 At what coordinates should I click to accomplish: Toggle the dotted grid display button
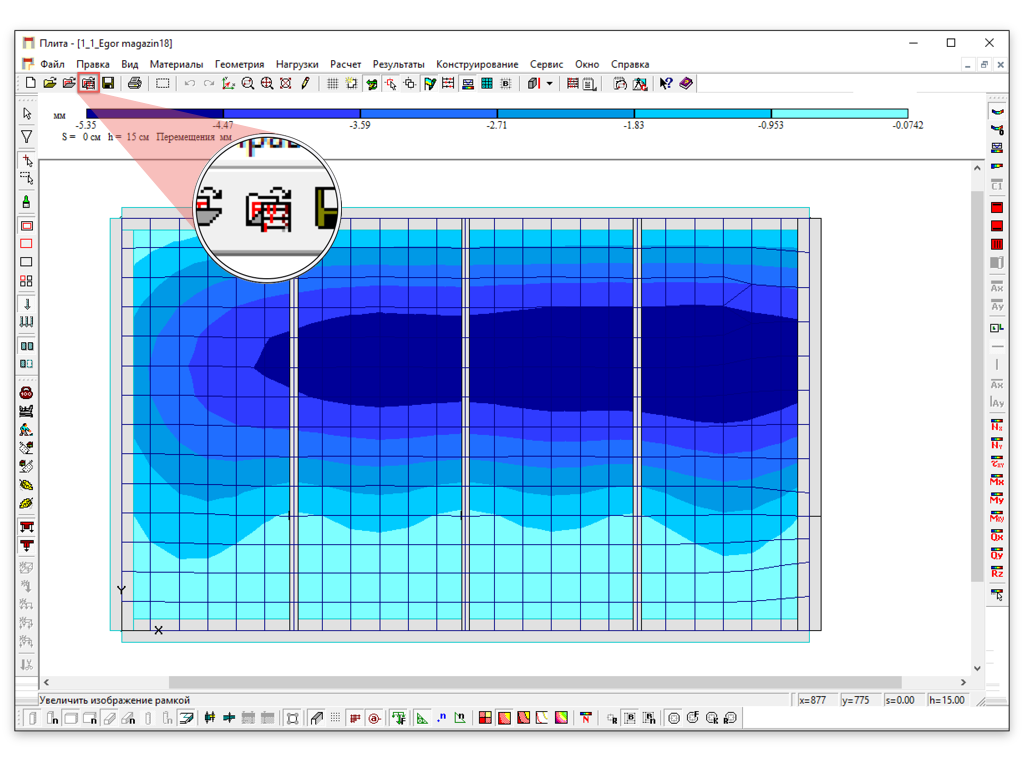coord(333,84)
